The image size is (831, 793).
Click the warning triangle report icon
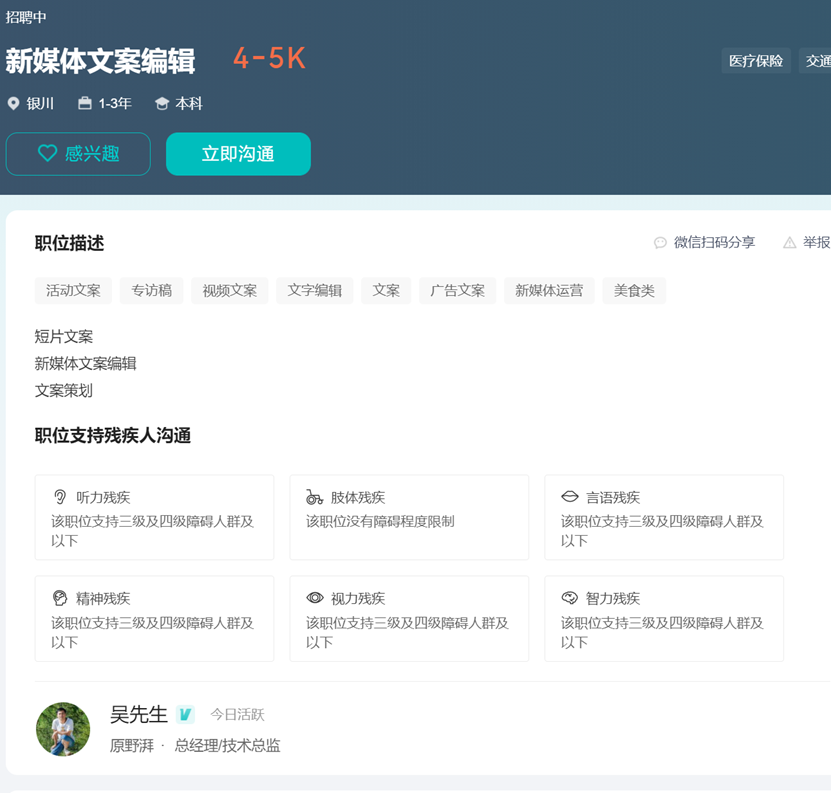click(790, 243)
